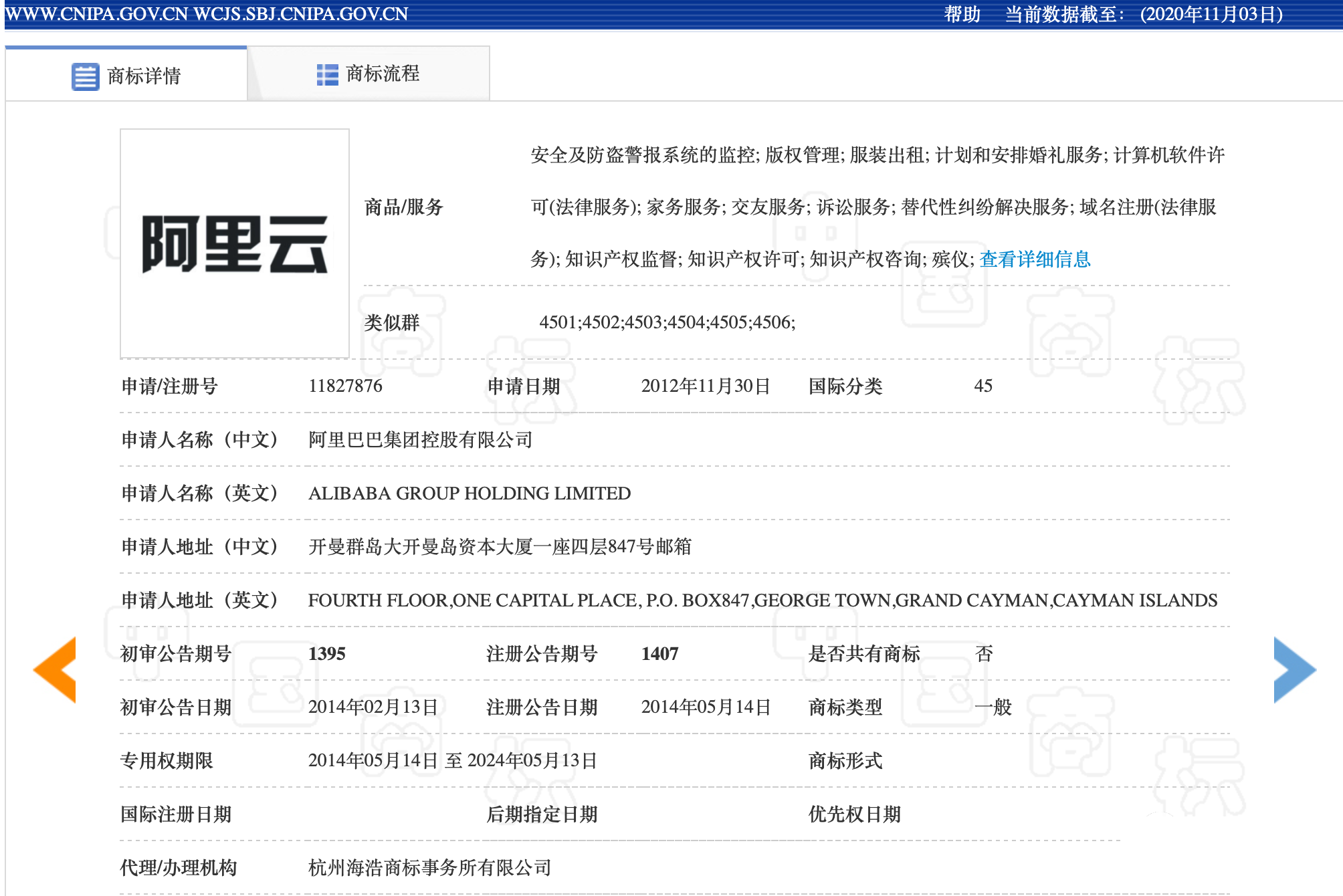Click the 商品/服务 label

[x=403, y=207]
